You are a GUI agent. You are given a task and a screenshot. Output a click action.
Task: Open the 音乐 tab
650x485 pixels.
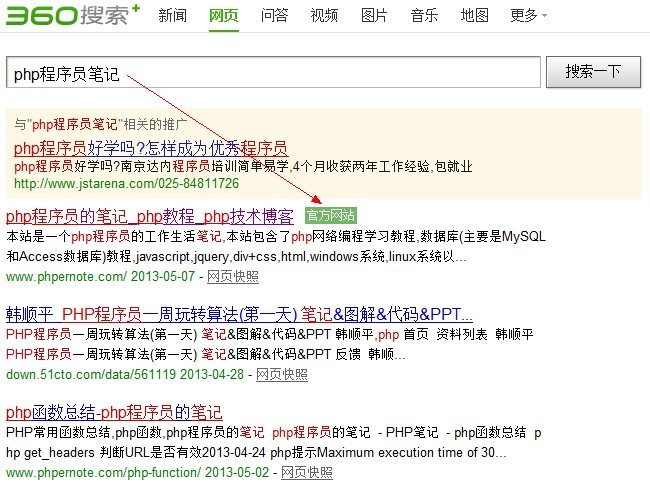(424, 15)
